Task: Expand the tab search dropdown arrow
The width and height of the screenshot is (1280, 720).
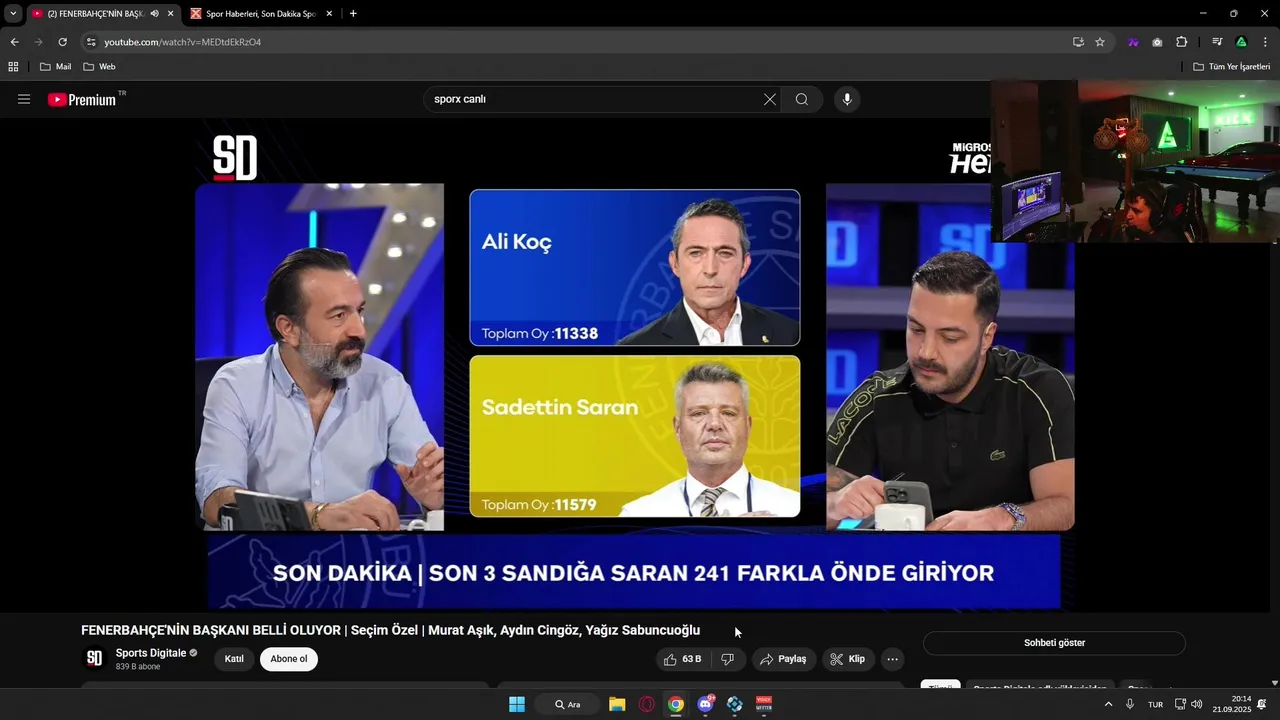Action: point(13,14)
